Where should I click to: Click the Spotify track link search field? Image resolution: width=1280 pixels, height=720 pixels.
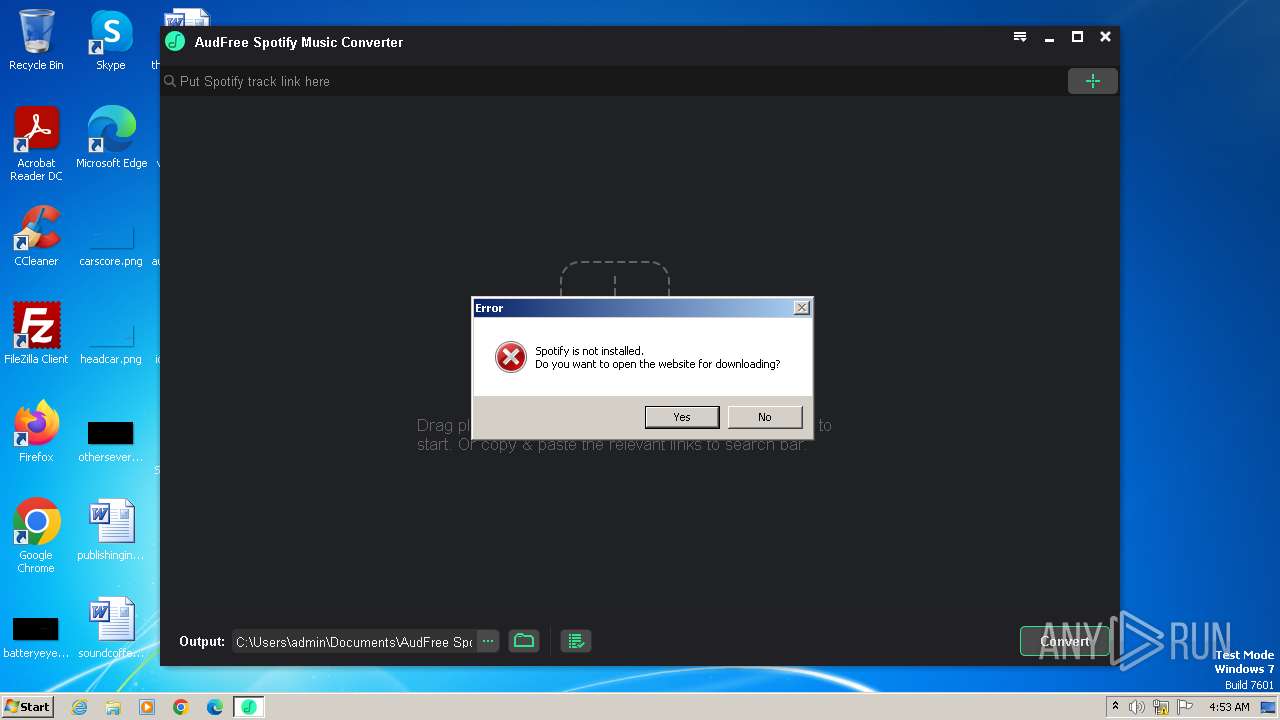coord(614,81)
